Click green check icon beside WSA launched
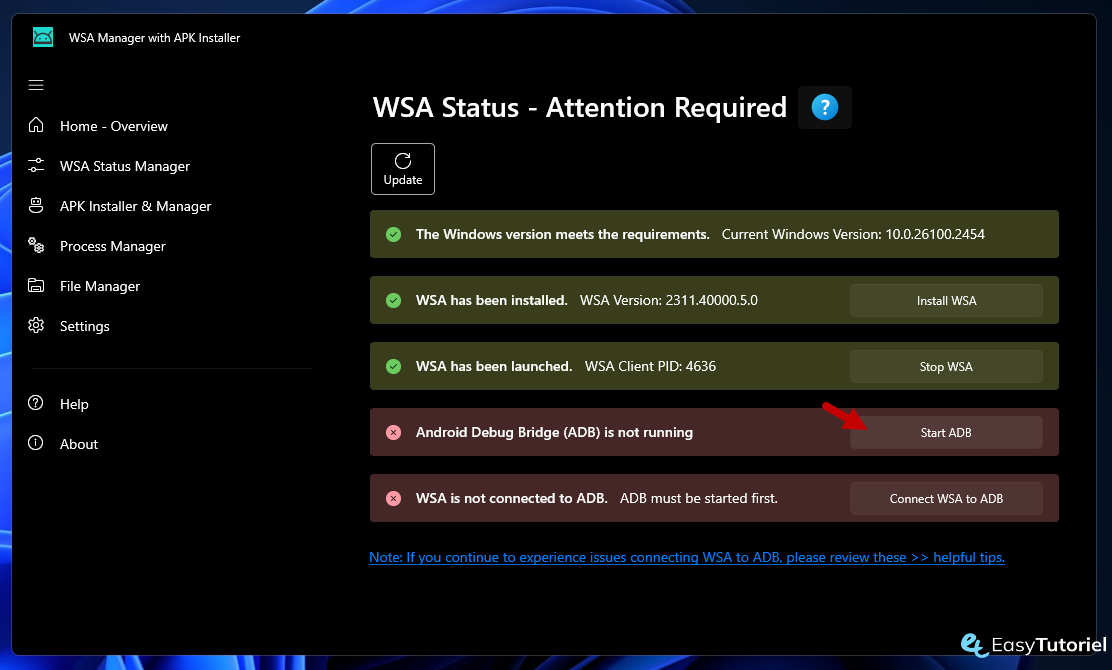 pos(394,367)
